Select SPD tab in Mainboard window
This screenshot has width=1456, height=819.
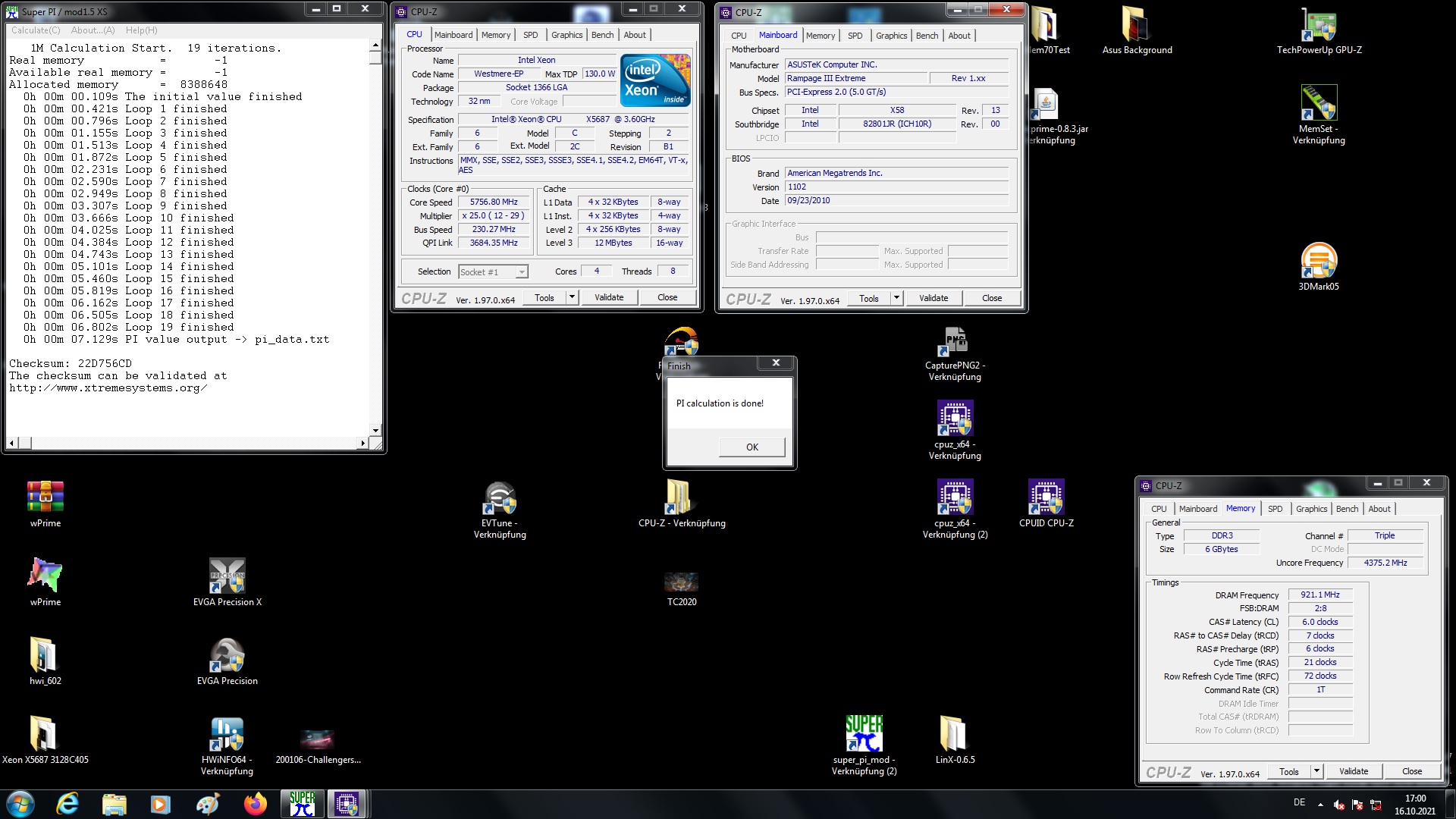point(855,36)
